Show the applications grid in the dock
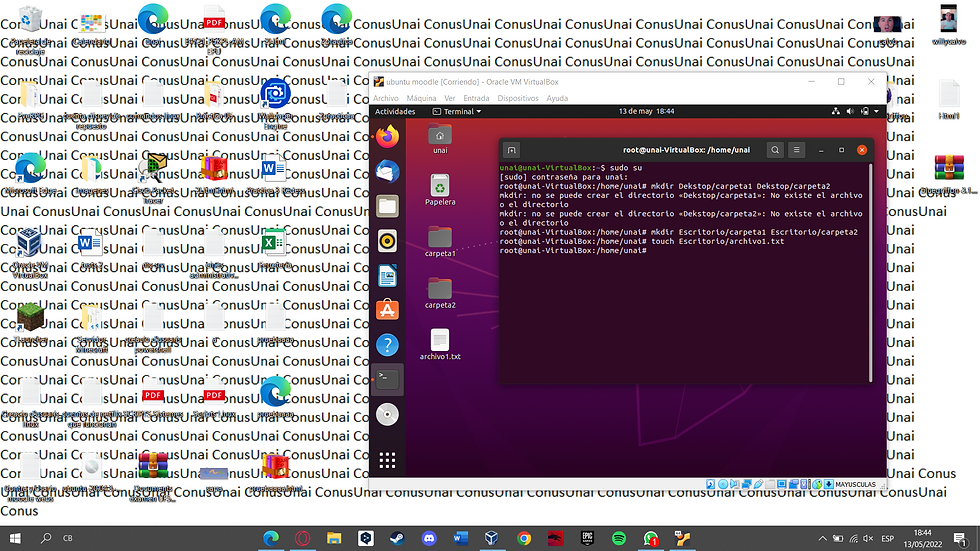This screenshot has width=980, height=551. (387, 460)
